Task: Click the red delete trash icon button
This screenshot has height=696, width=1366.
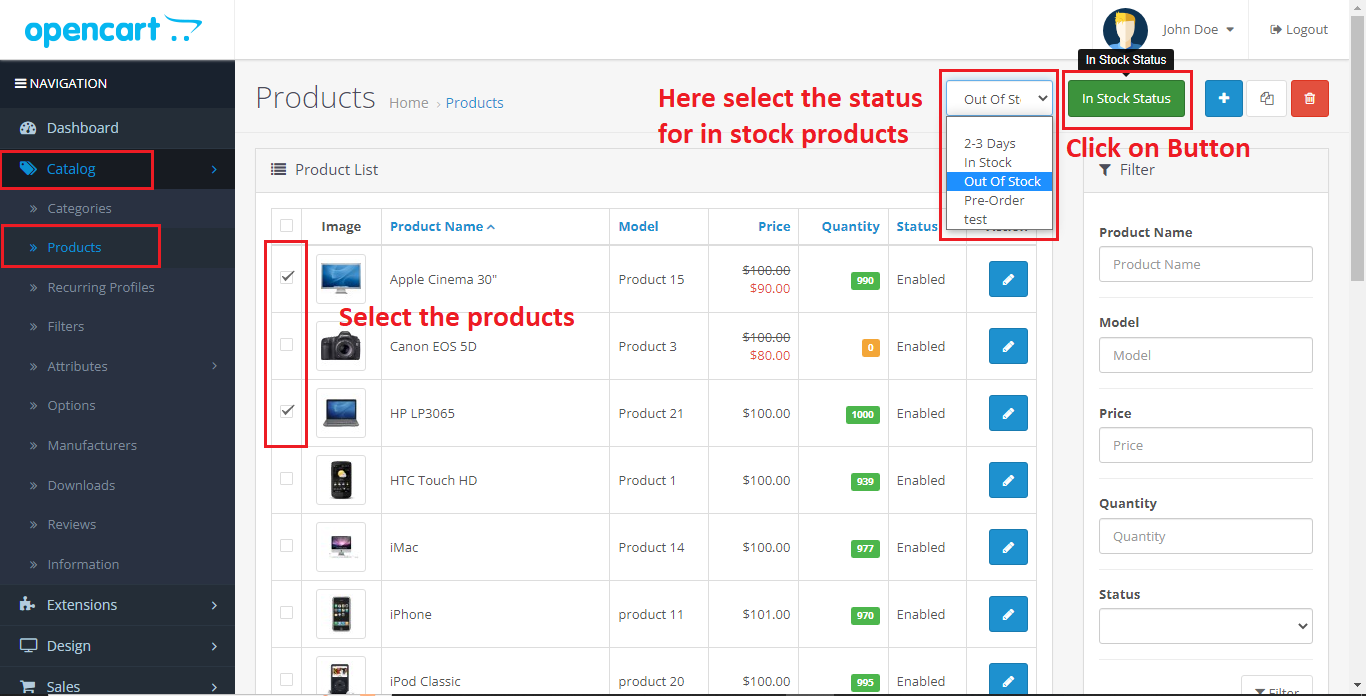Action: coord(1310,98)
